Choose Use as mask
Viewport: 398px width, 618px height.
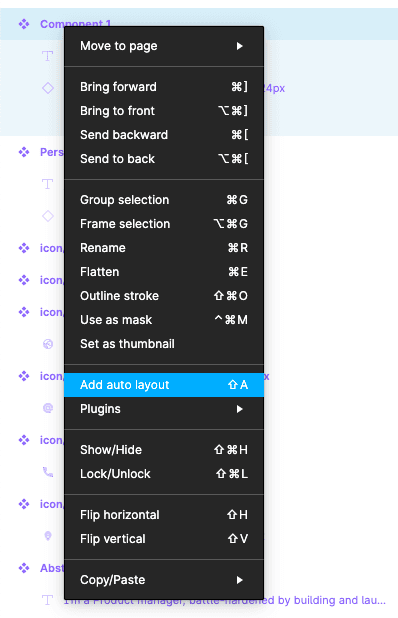click(164, 320)
